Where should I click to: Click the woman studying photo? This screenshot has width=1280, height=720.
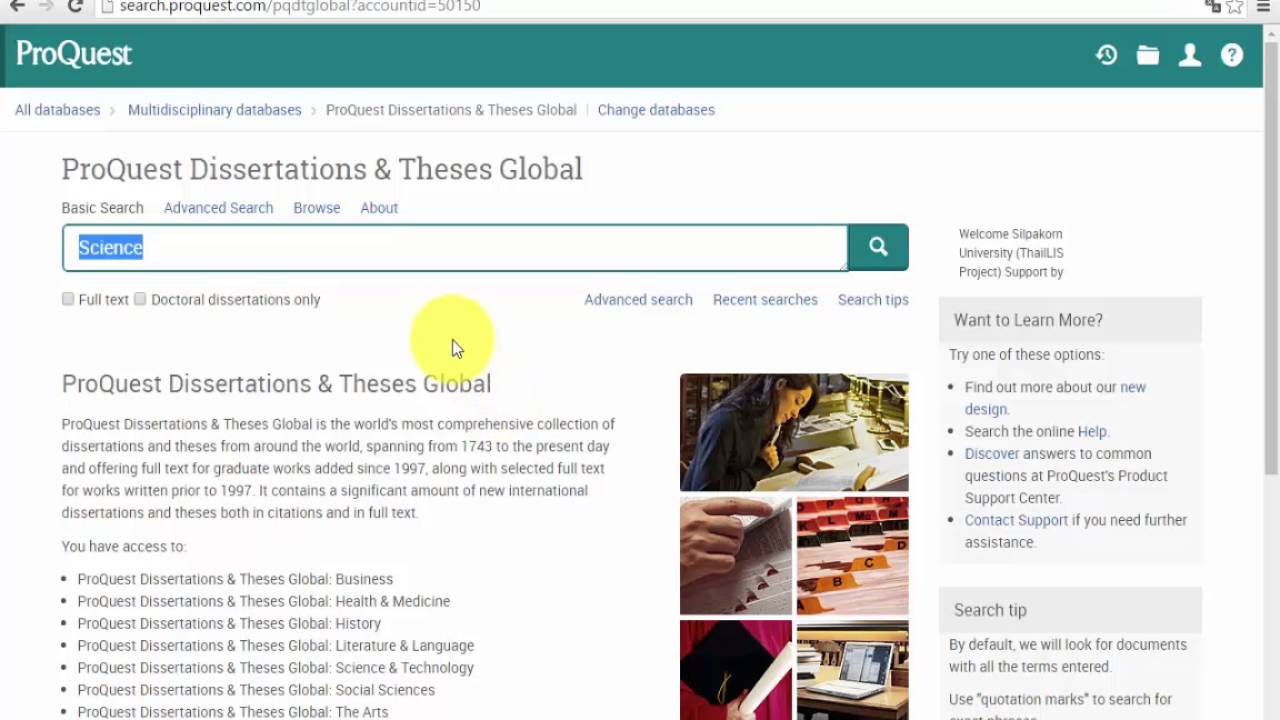click(x=794, y=432)
